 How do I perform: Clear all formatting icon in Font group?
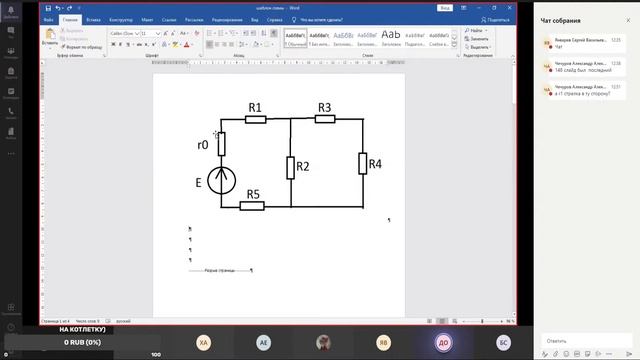point(197,33)
